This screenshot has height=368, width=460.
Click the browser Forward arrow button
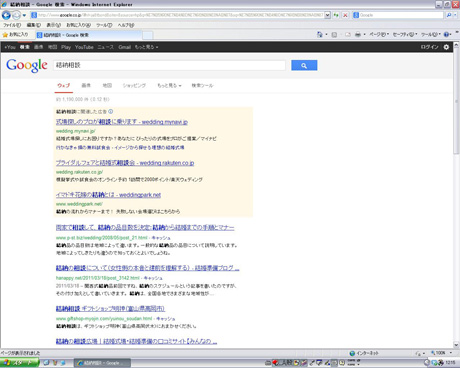tap(16, 15)
